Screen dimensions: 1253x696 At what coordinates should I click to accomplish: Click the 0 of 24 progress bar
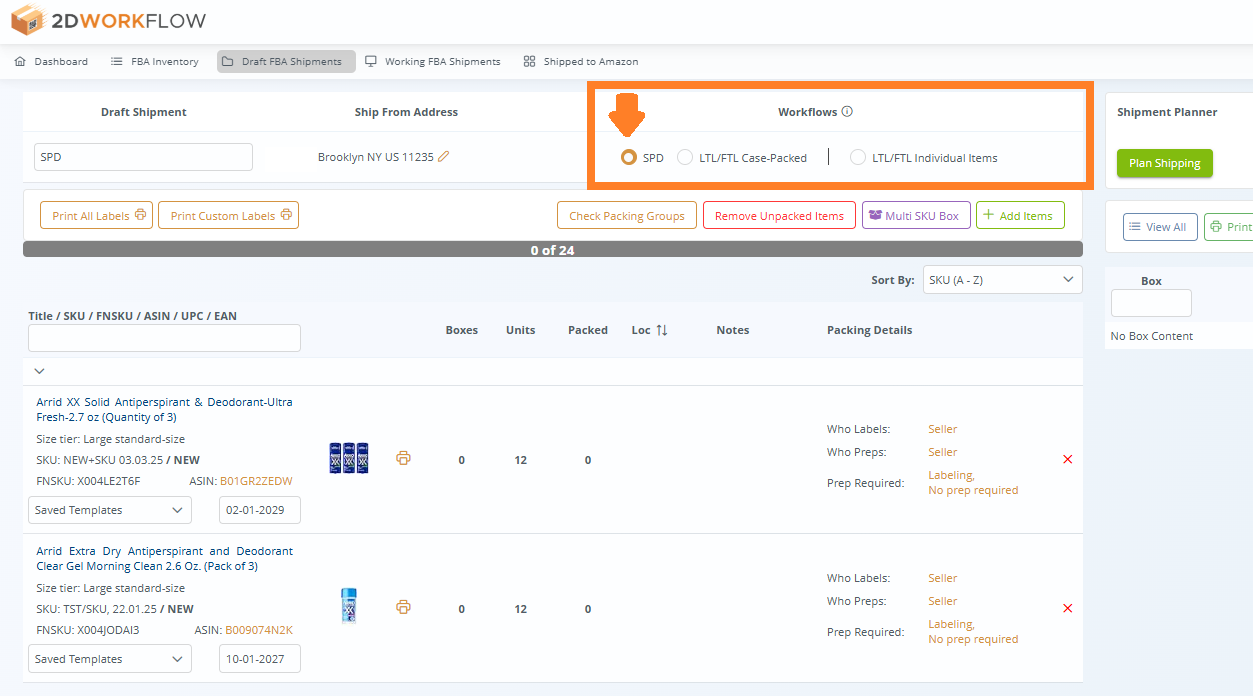[552, 250]
